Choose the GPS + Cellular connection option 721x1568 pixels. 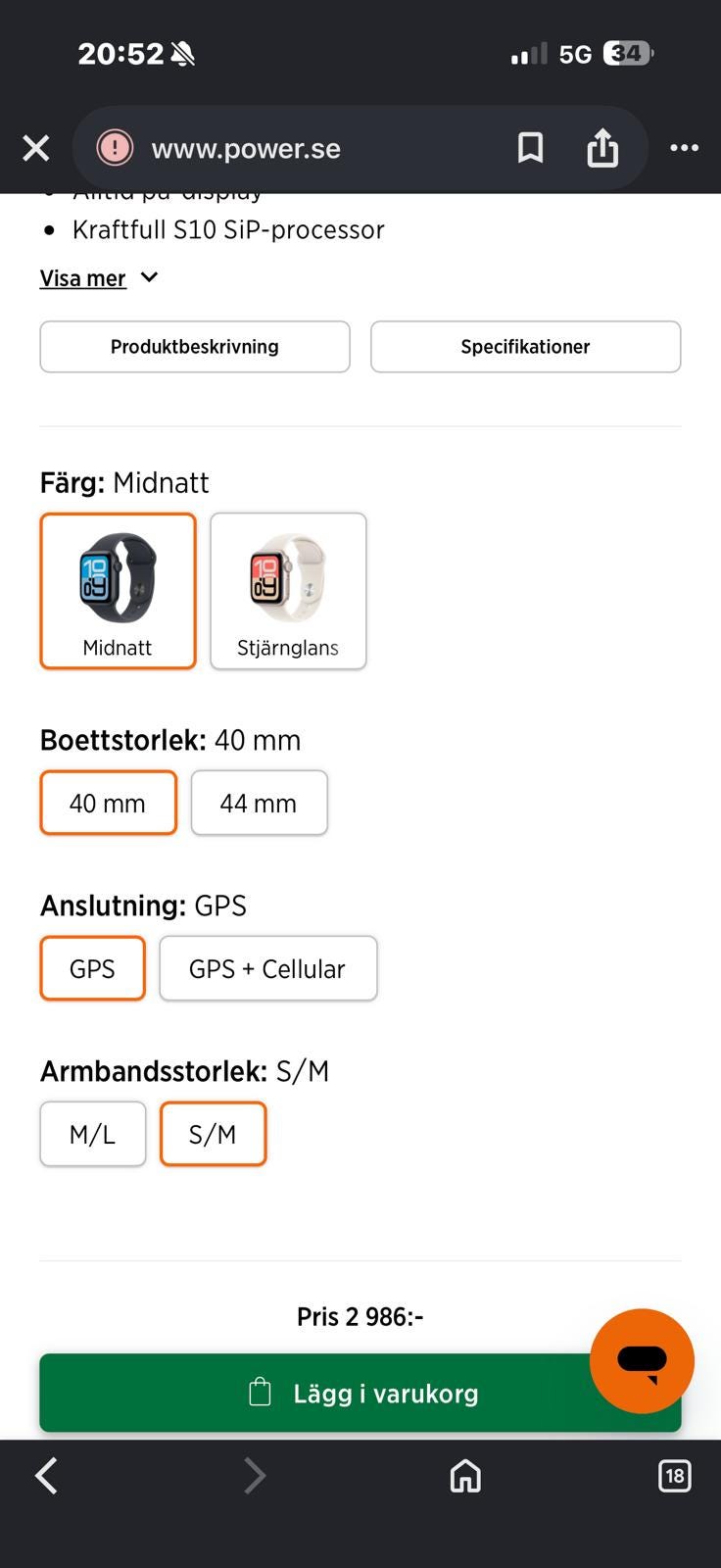tap(267, 968)
